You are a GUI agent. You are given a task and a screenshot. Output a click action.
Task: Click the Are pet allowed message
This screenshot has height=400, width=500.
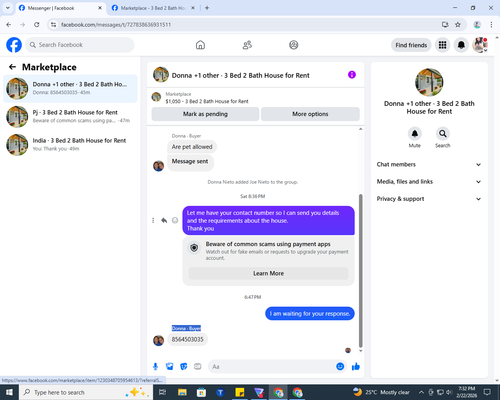(x=192, y=147)
